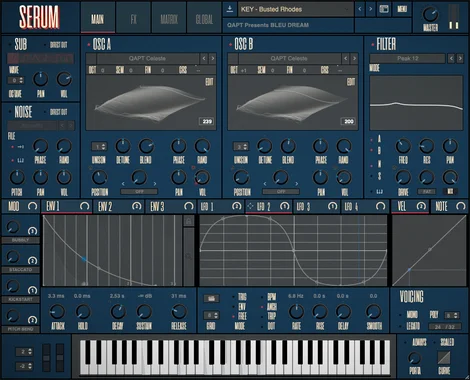Click SUB DIRECT OUT
Viewport: 470px width, 380px height.
(58, 45)
